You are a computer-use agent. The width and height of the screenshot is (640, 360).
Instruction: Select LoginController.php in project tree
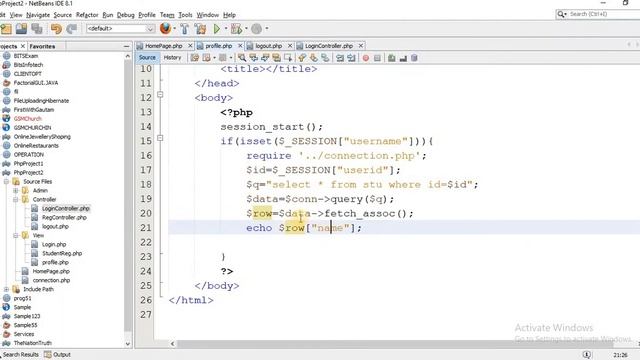coord(65,208)
